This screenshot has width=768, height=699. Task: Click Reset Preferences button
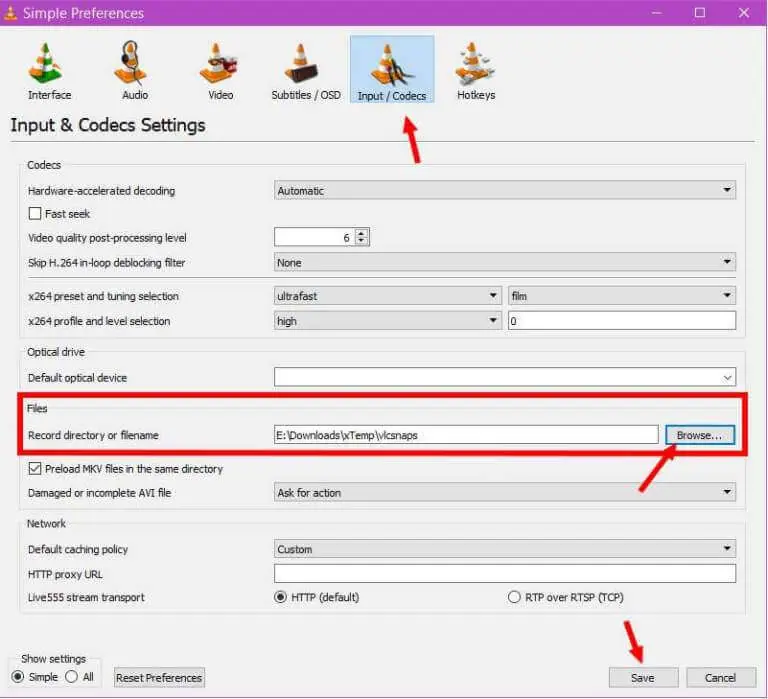coord(159,677)
